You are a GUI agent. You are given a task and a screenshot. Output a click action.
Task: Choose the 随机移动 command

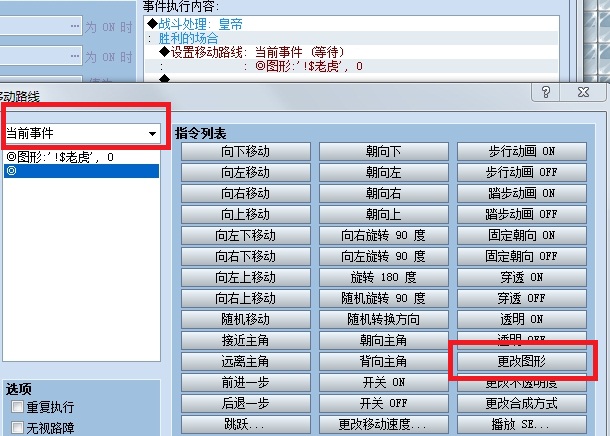(245, 319)
